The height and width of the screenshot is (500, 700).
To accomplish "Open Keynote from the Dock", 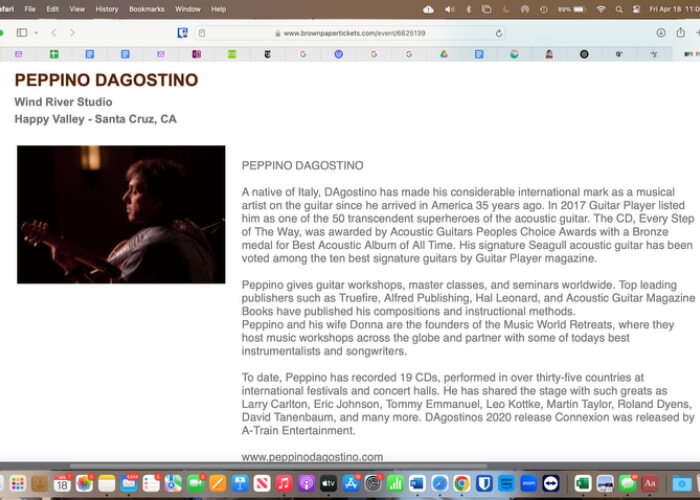I will [240, 483].
